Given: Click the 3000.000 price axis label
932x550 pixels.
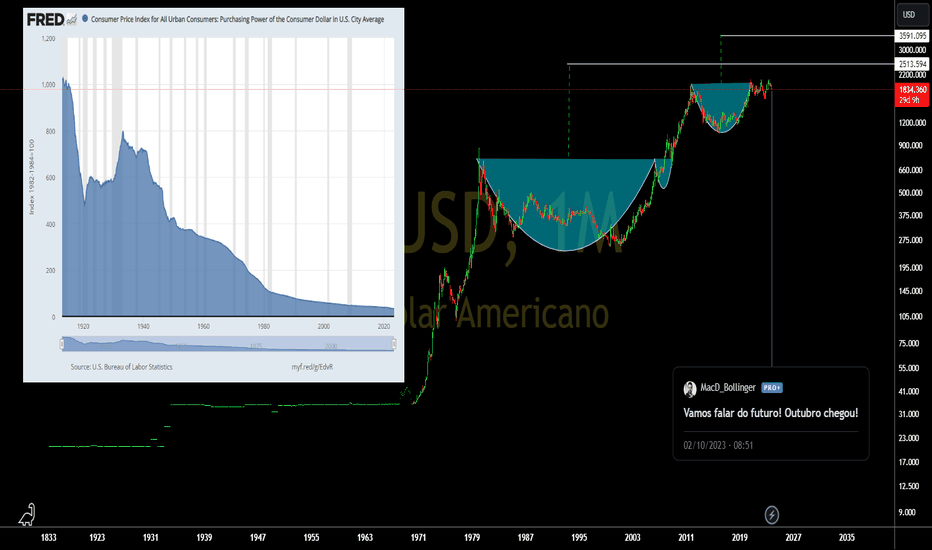Looking at the screenshot, I should point(912,51).
